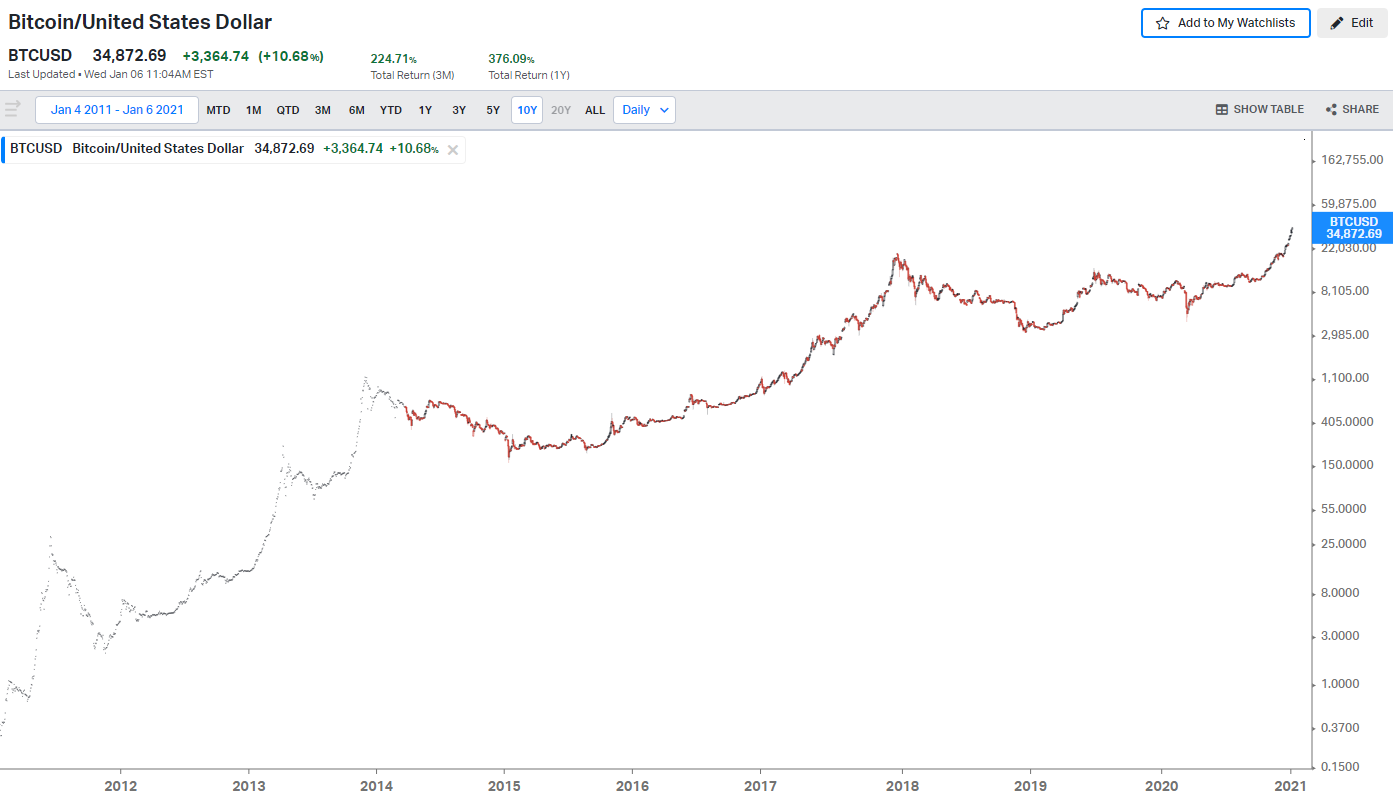Open the chart tools arrow icon left of date range

coord(13,109)
